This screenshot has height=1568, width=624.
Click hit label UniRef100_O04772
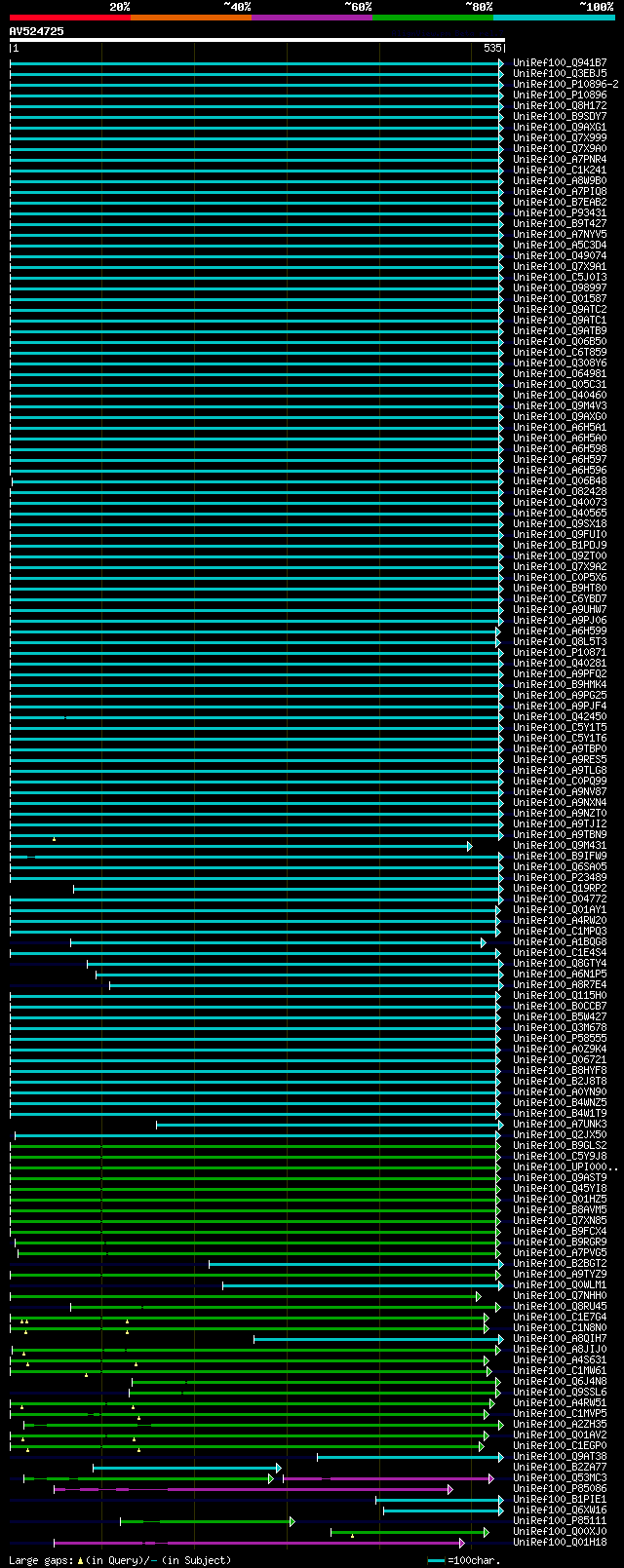[x=560, y=899]
